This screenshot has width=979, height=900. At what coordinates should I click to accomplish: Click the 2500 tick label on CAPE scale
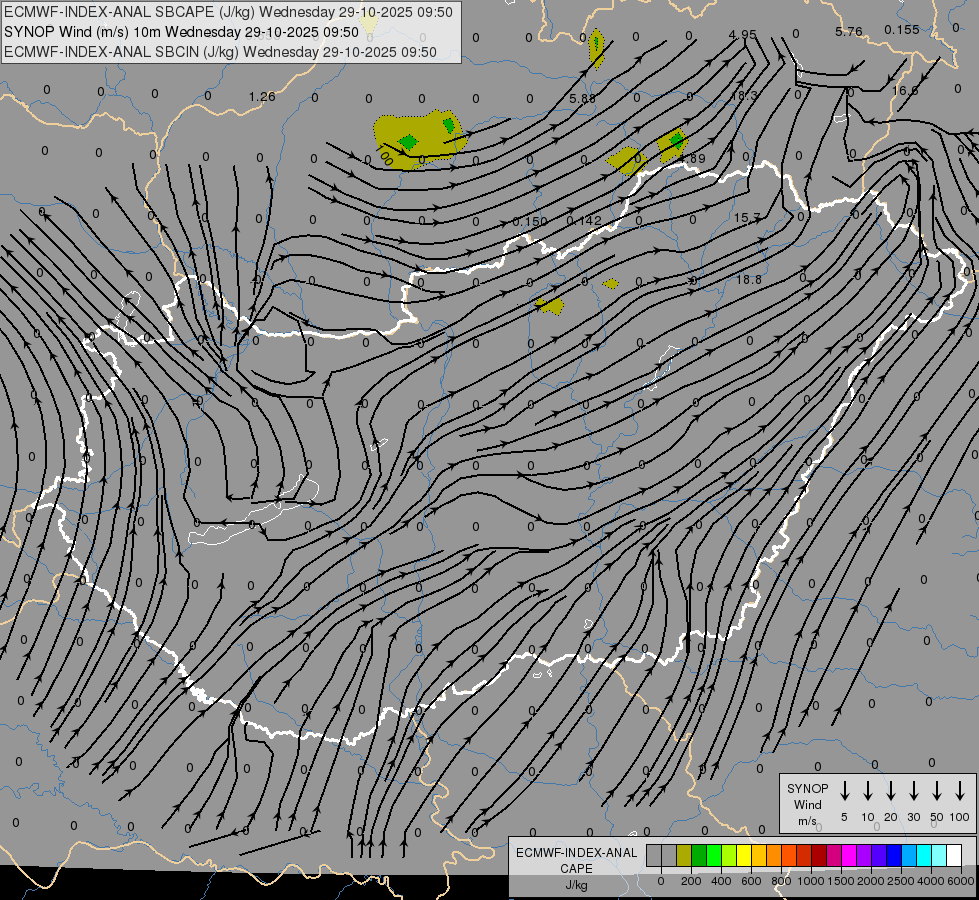pyautogui.click(x=901, y=881)
